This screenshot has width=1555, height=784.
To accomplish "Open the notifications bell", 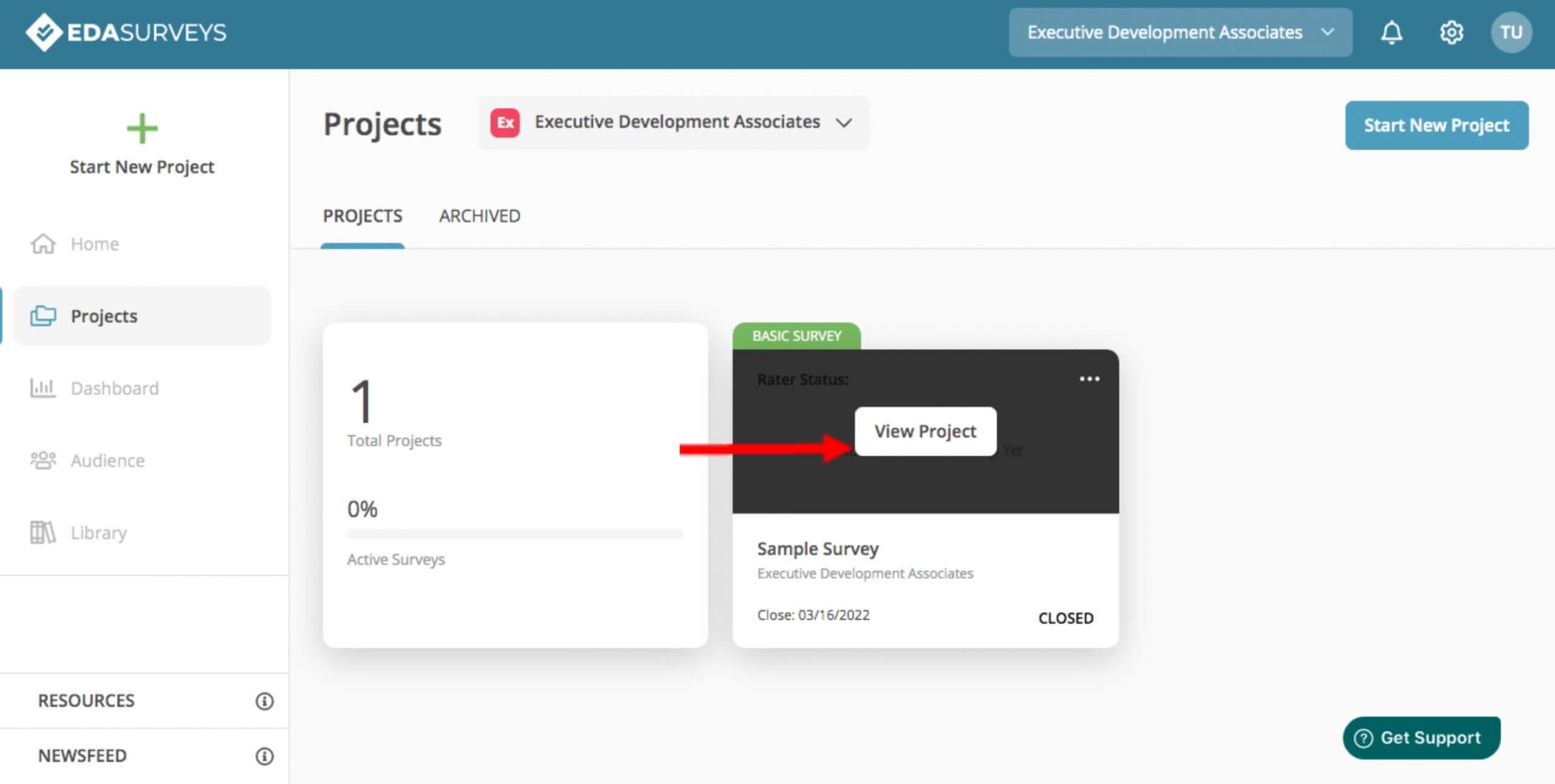I will pyautogui.click(x=1391, y=32).
